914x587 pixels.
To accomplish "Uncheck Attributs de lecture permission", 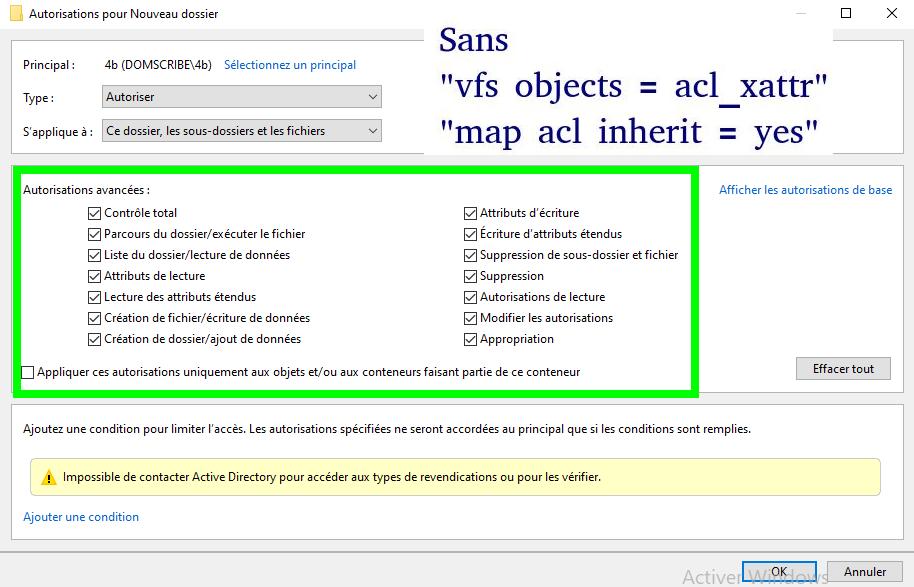I will click(x=95, y=276).
